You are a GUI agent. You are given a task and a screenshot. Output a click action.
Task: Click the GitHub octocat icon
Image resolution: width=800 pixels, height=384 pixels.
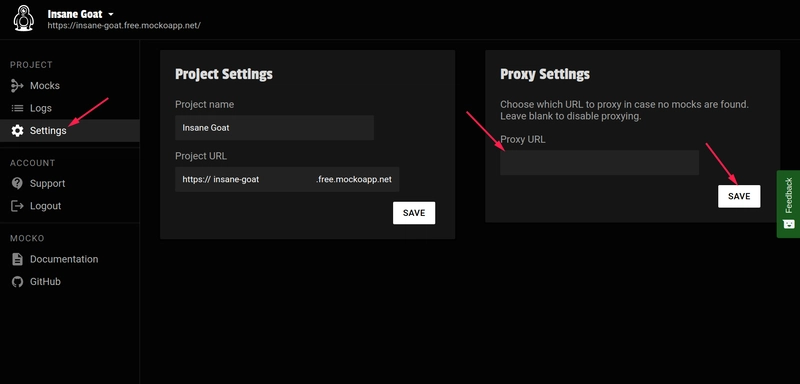(17, 281)
